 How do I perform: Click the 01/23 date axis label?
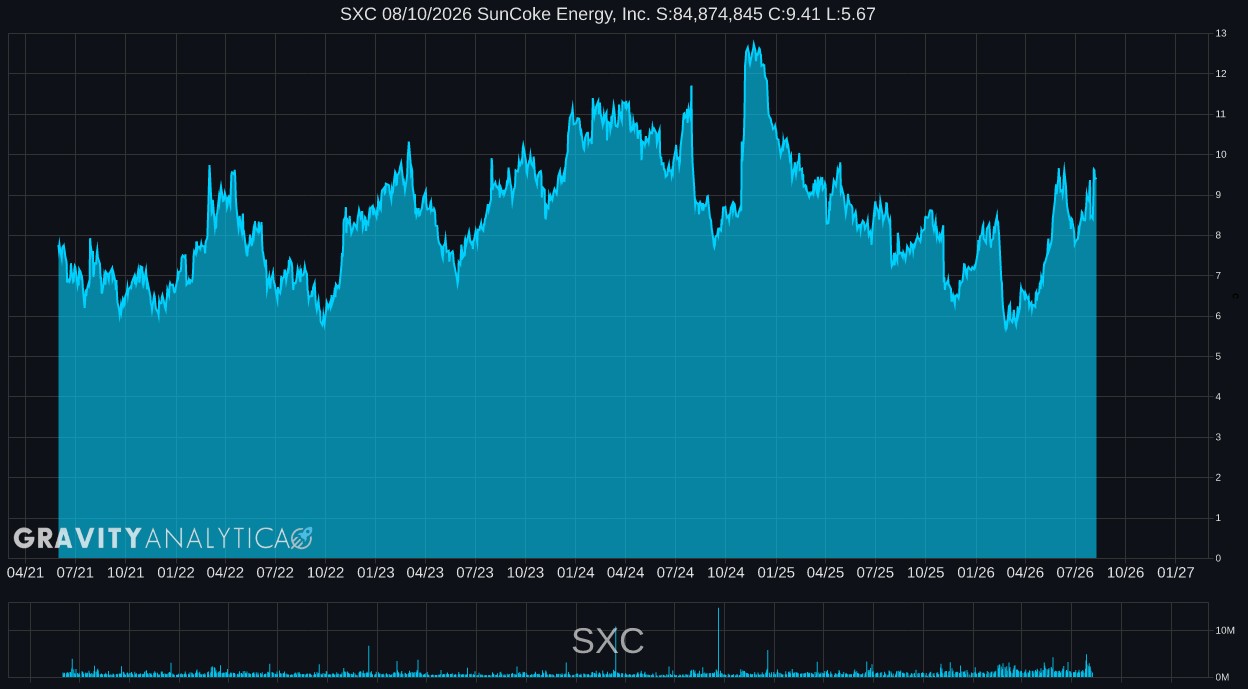pos(375,573)
